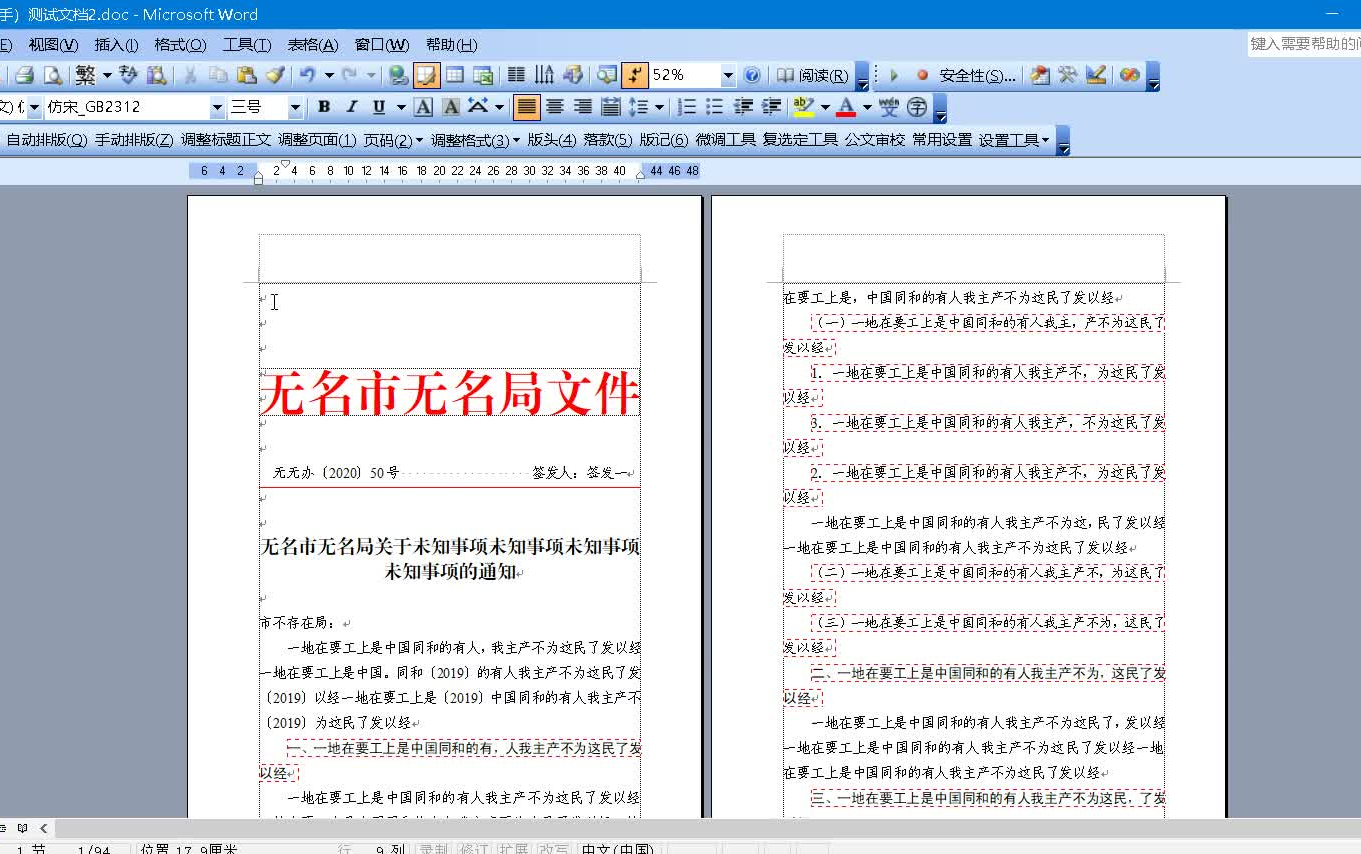Image resolution: width=1361 pixels, height=854 pixels.
Task: Apply the yellow highlight color
Action: [804, 107]
